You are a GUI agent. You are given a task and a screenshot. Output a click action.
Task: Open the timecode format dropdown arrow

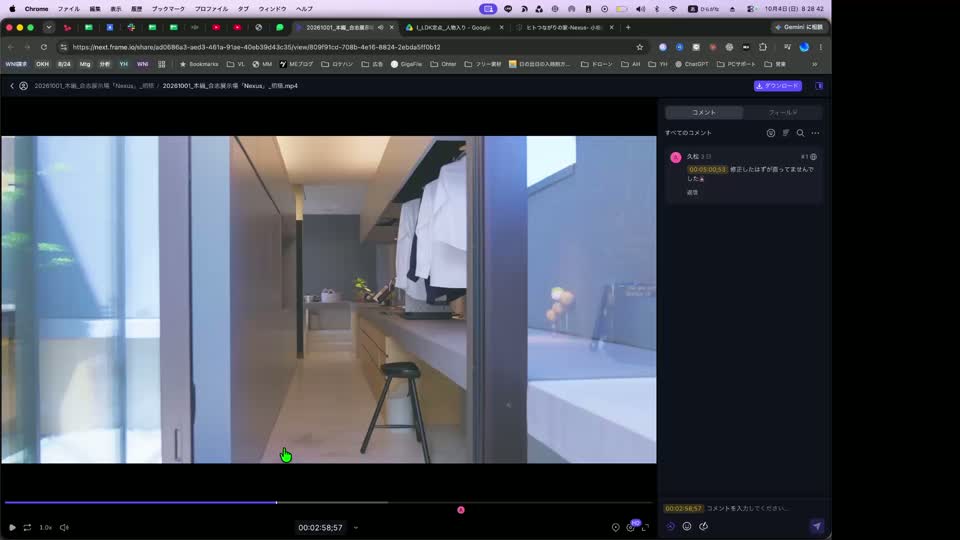[x=356, y=528]
